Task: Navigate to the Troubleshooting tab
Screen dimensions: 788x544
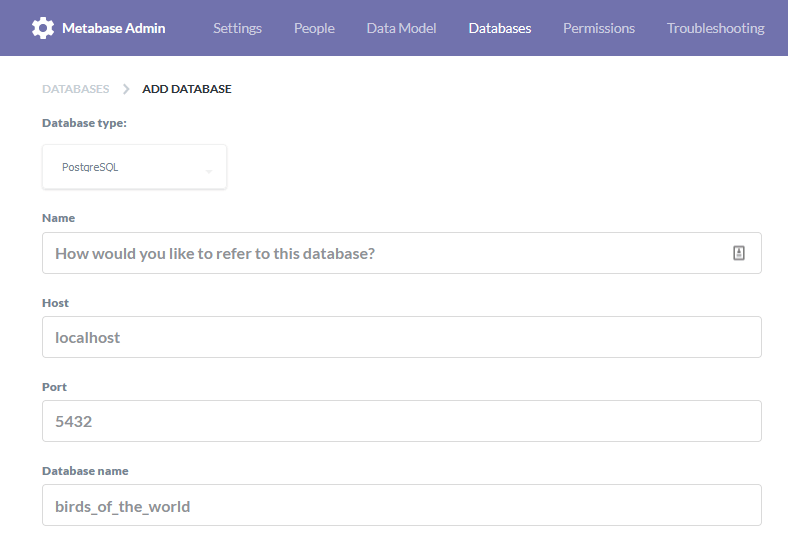Action: [715, 28]
